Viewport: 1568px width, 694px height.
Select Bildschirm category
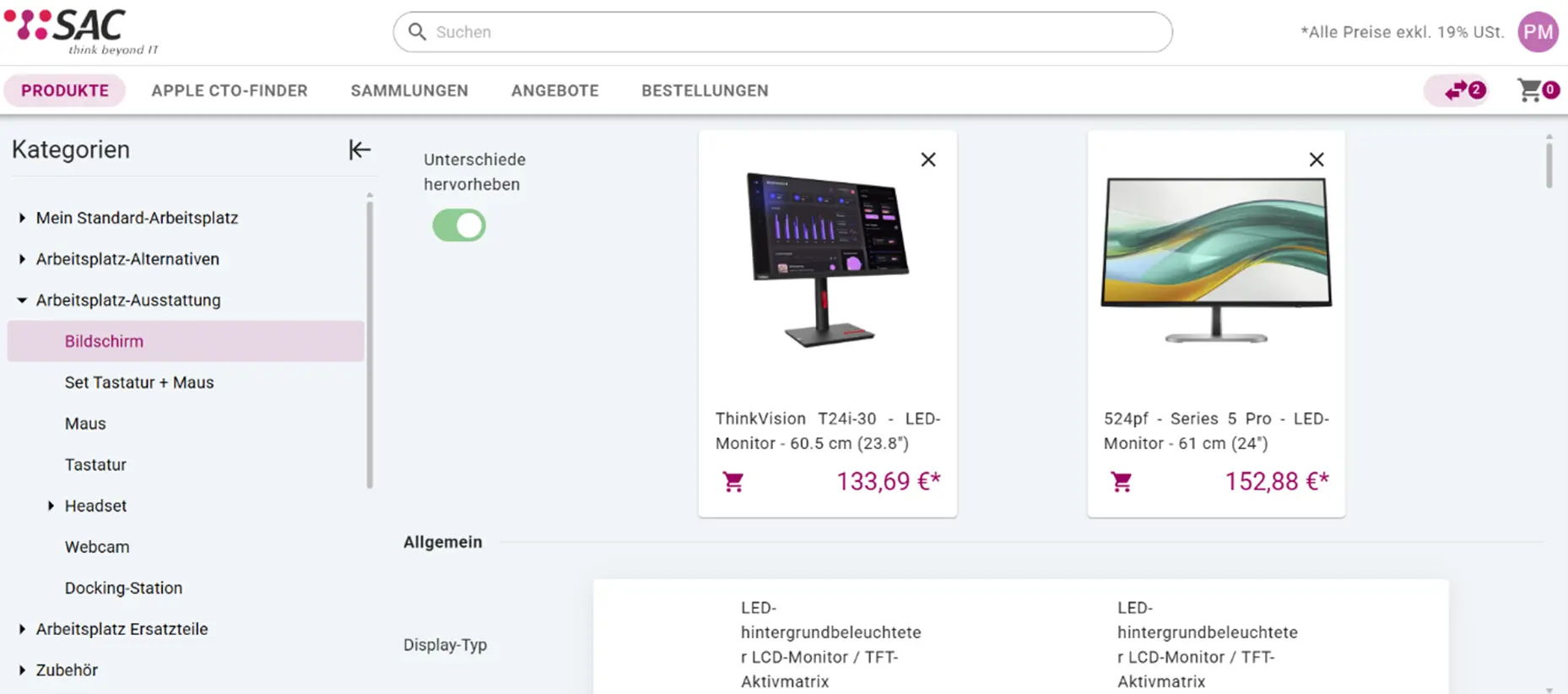click(x=186, y=341)
